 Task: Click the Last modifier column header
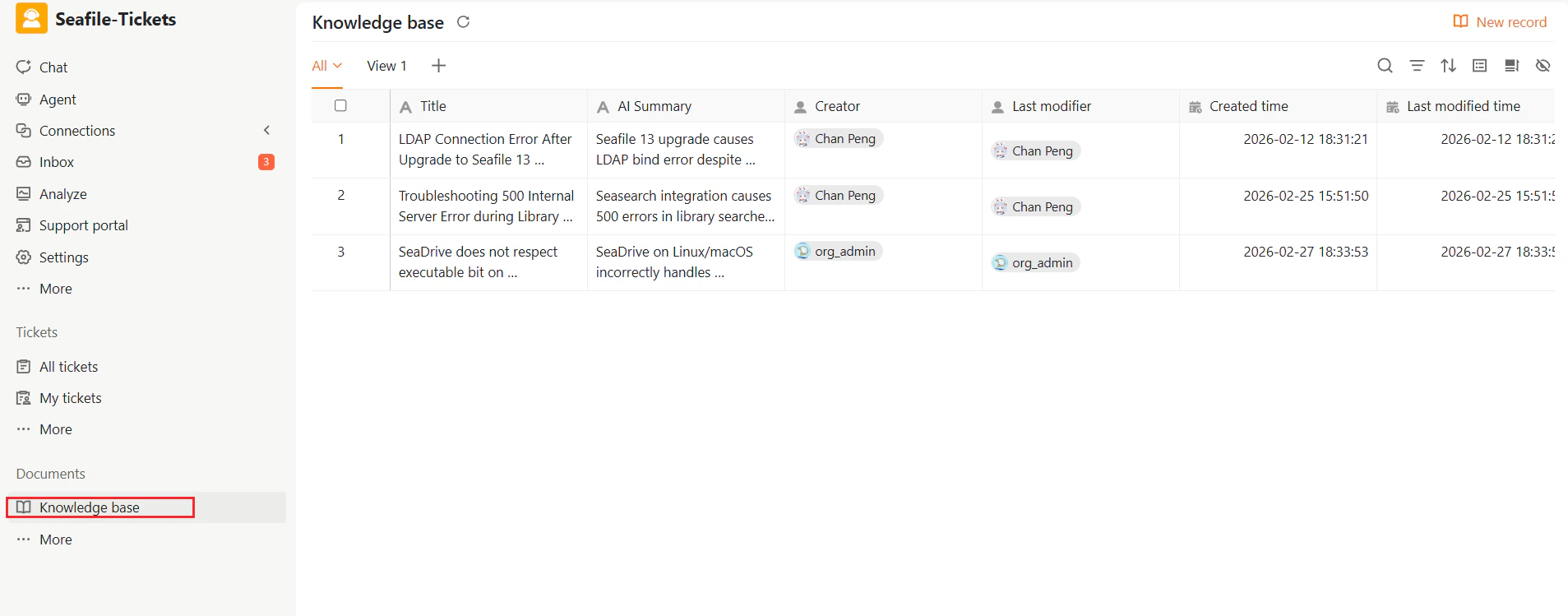tap(1080, 106)
